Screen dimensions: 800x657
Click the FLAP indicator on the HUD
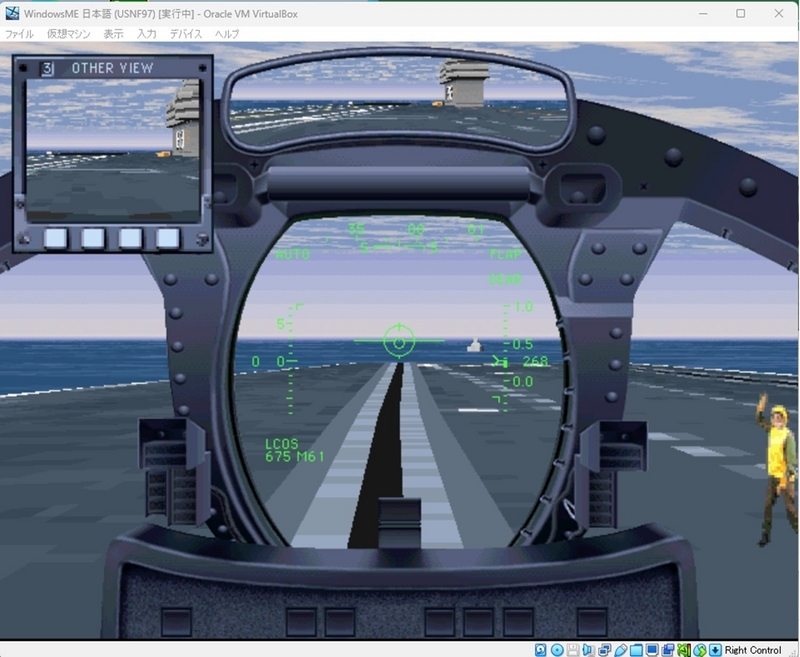(x=506, y=254)
